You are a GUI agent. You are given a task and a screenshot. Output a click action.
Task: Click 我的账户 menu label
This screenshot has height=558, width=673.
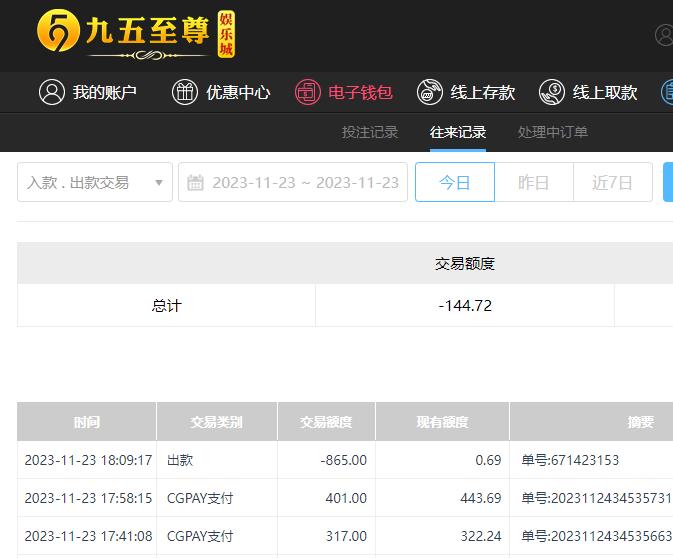point(104,92)
